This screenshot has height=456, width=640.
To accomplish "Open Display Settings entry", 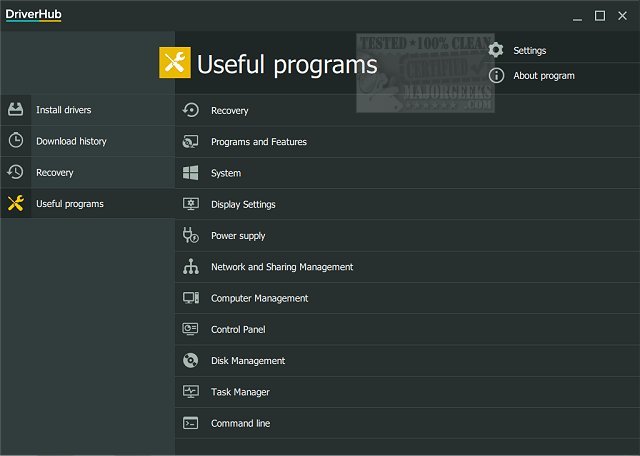I will [243, 204].
